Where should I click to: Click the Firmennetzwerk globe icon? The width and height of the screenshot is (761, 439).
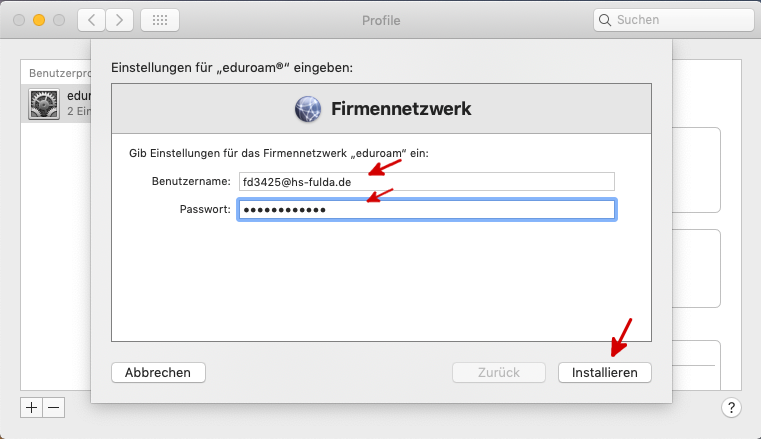pyautogui.click(x=308, y=108)
